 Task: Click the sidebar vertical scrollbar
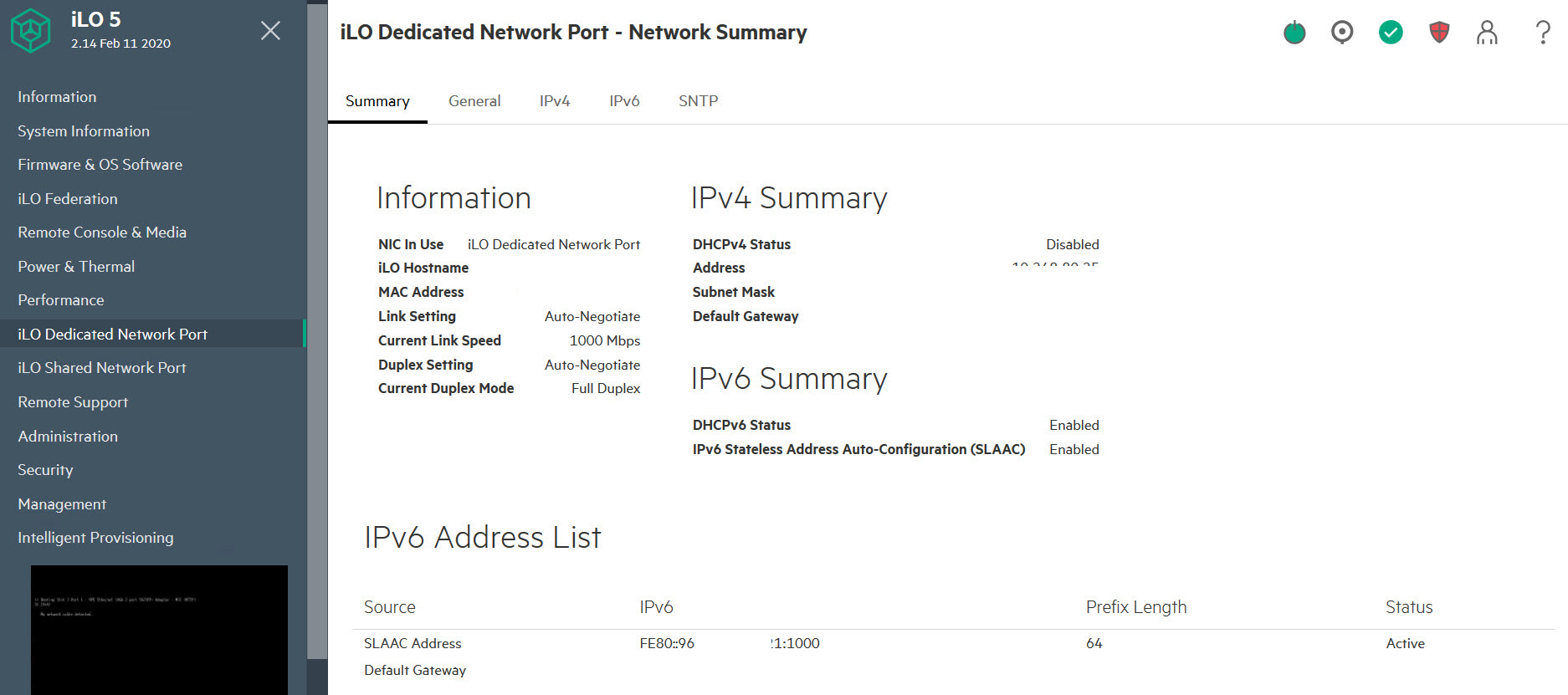click(x=317, y=335)
